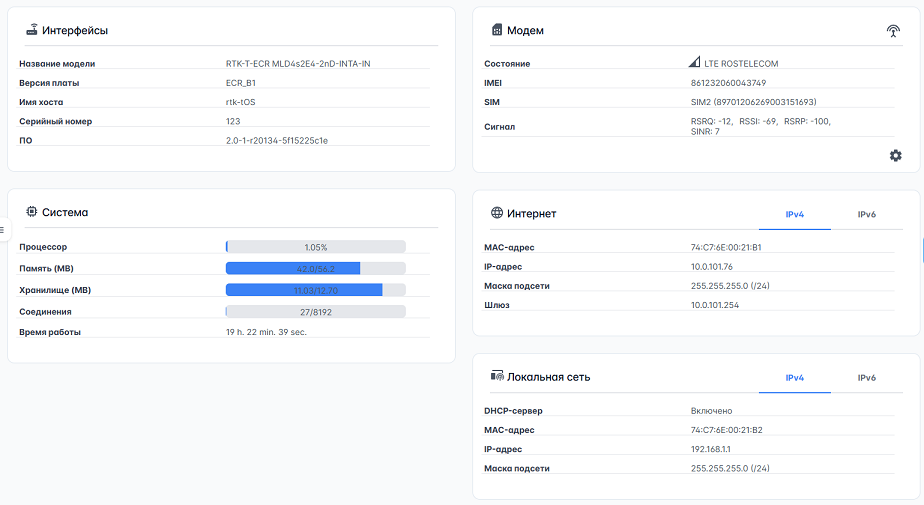The width and height of the screenshot is (924, 505).
Task: Click the Система chip icon
Action: pos(32,212)
